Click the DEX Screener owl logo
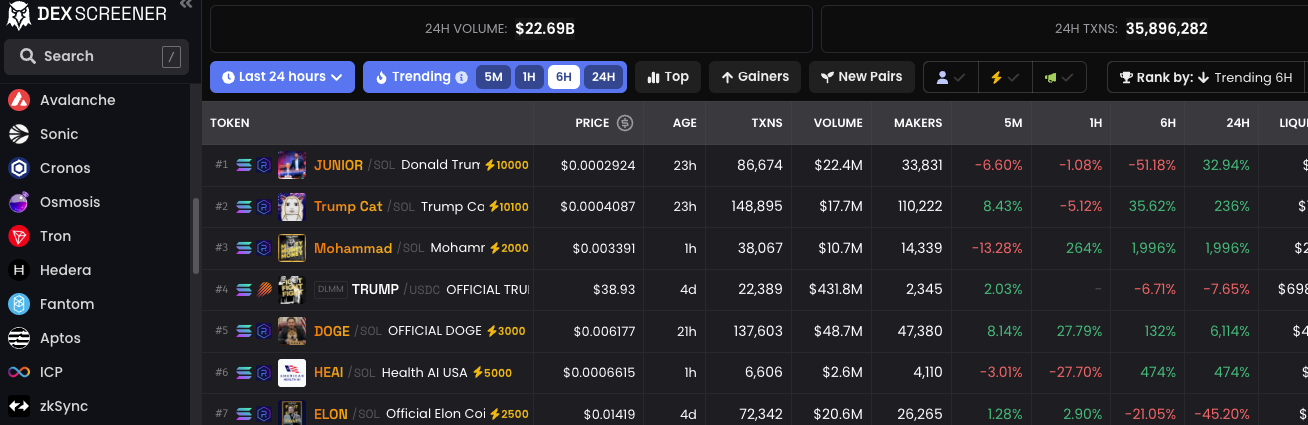This screenshot has width=1308, height=425. coord(18,14)
